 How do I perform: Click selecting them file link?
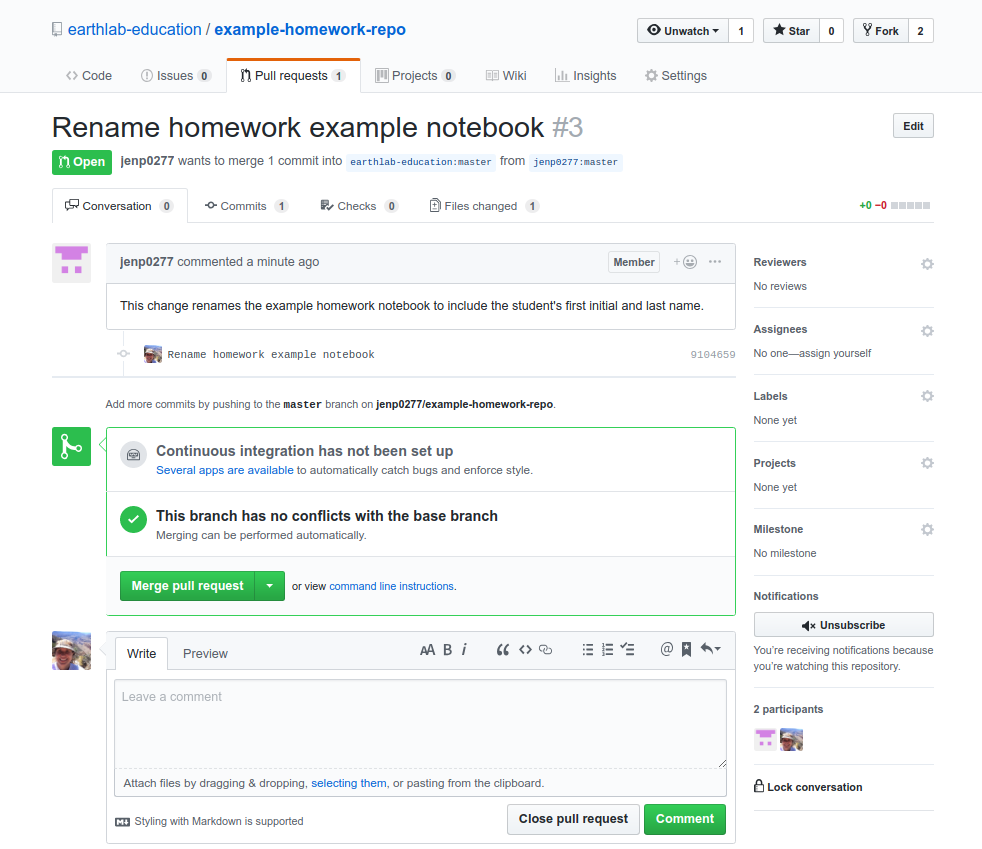(x=349, y=783)
